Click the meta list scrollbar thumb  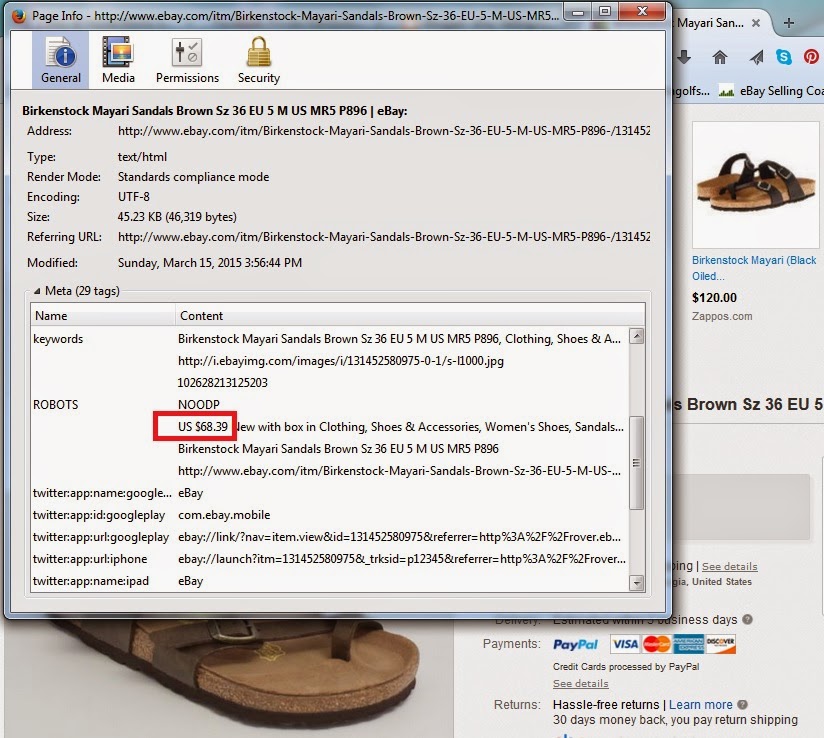(x=637, y=463)
